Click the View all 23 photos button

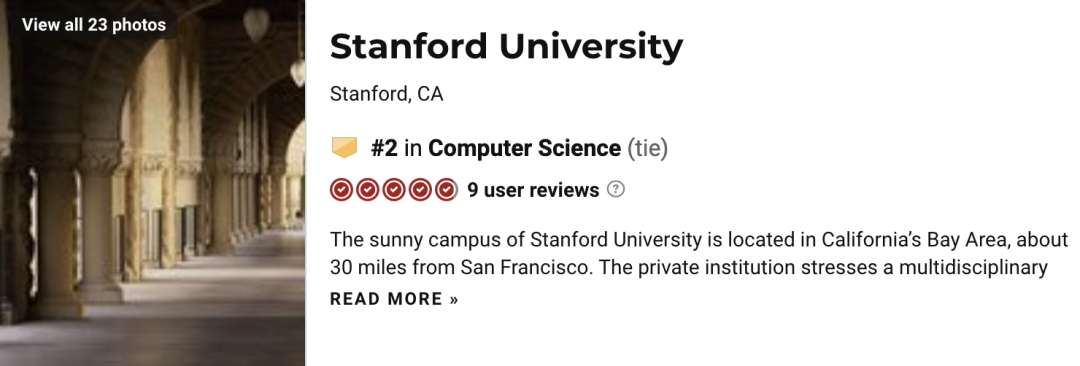[x=94, y=25]
